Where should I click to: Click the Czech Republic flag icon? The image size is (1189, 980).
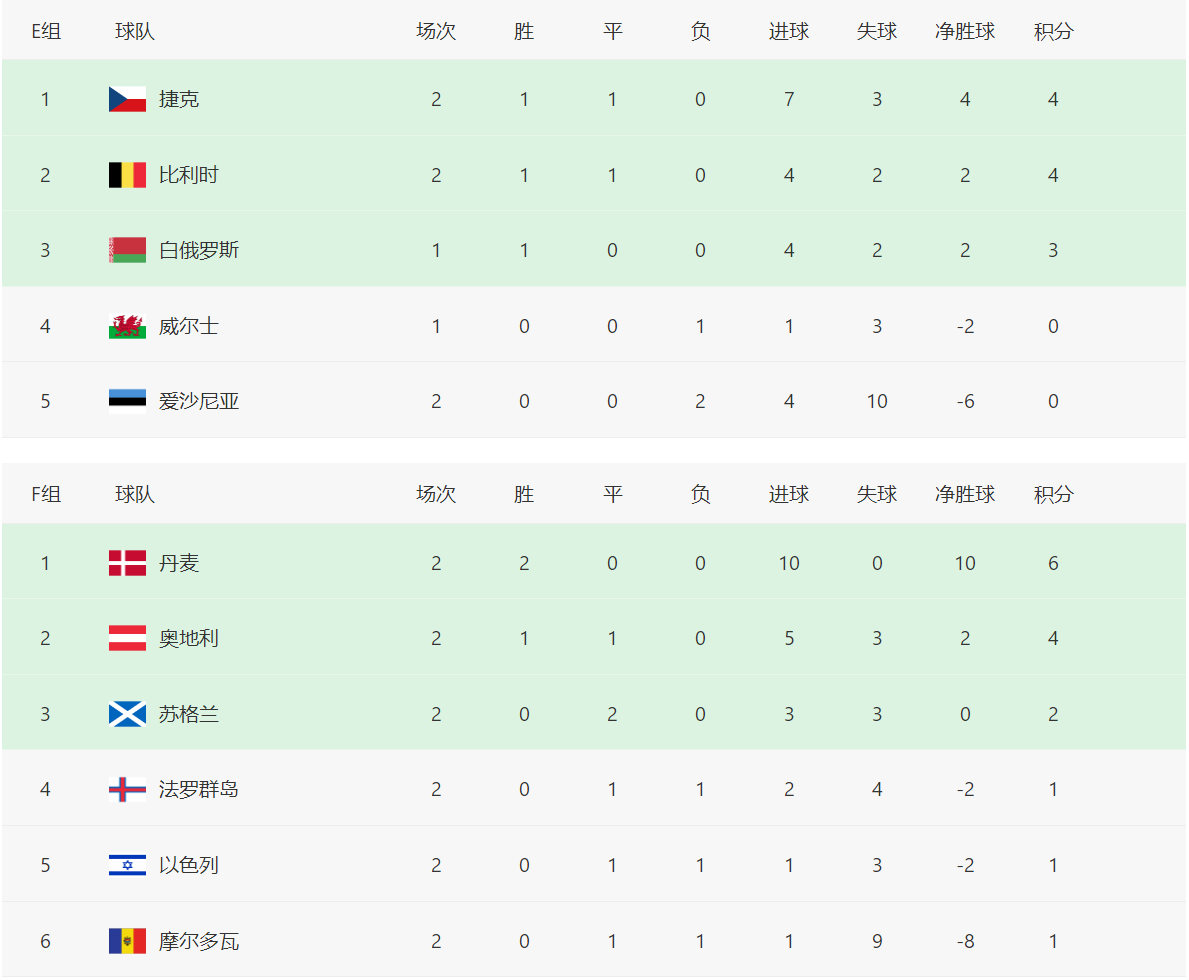[127, 99]
